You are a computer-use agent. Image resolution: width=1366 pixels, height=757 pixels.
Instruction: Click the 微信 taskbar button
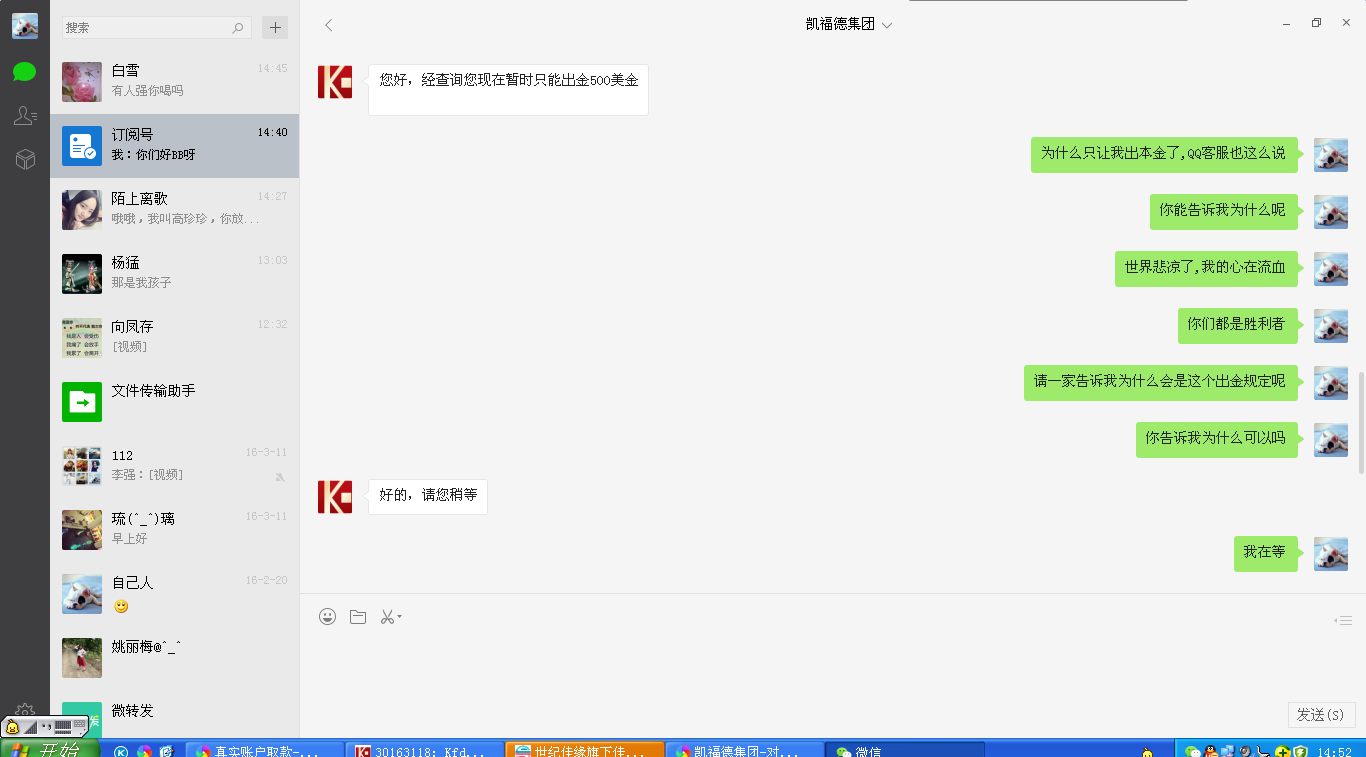pos(905,750)
